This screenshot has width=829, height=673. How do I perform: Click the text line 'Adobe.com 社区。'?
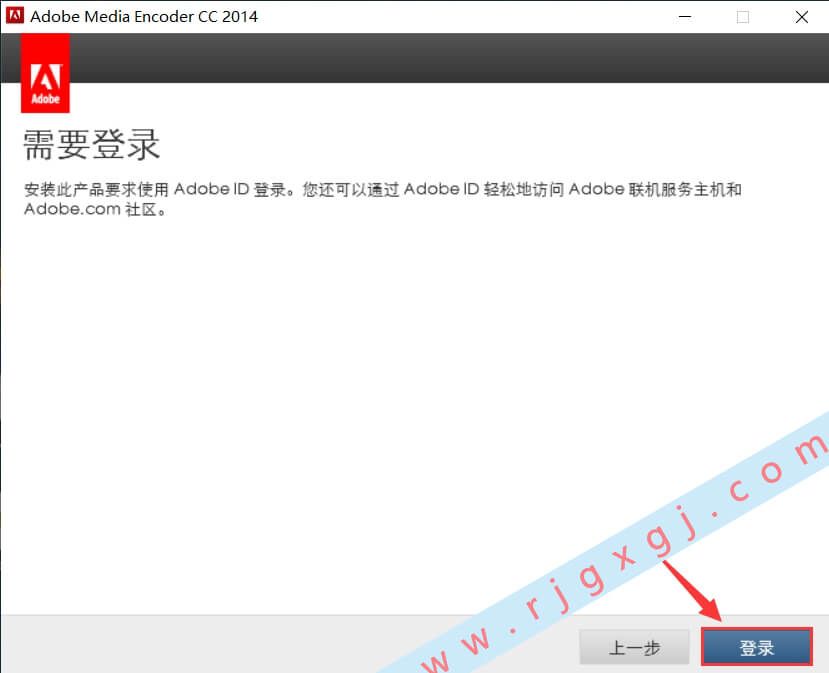pyautogui.click(x=96, y=209)
